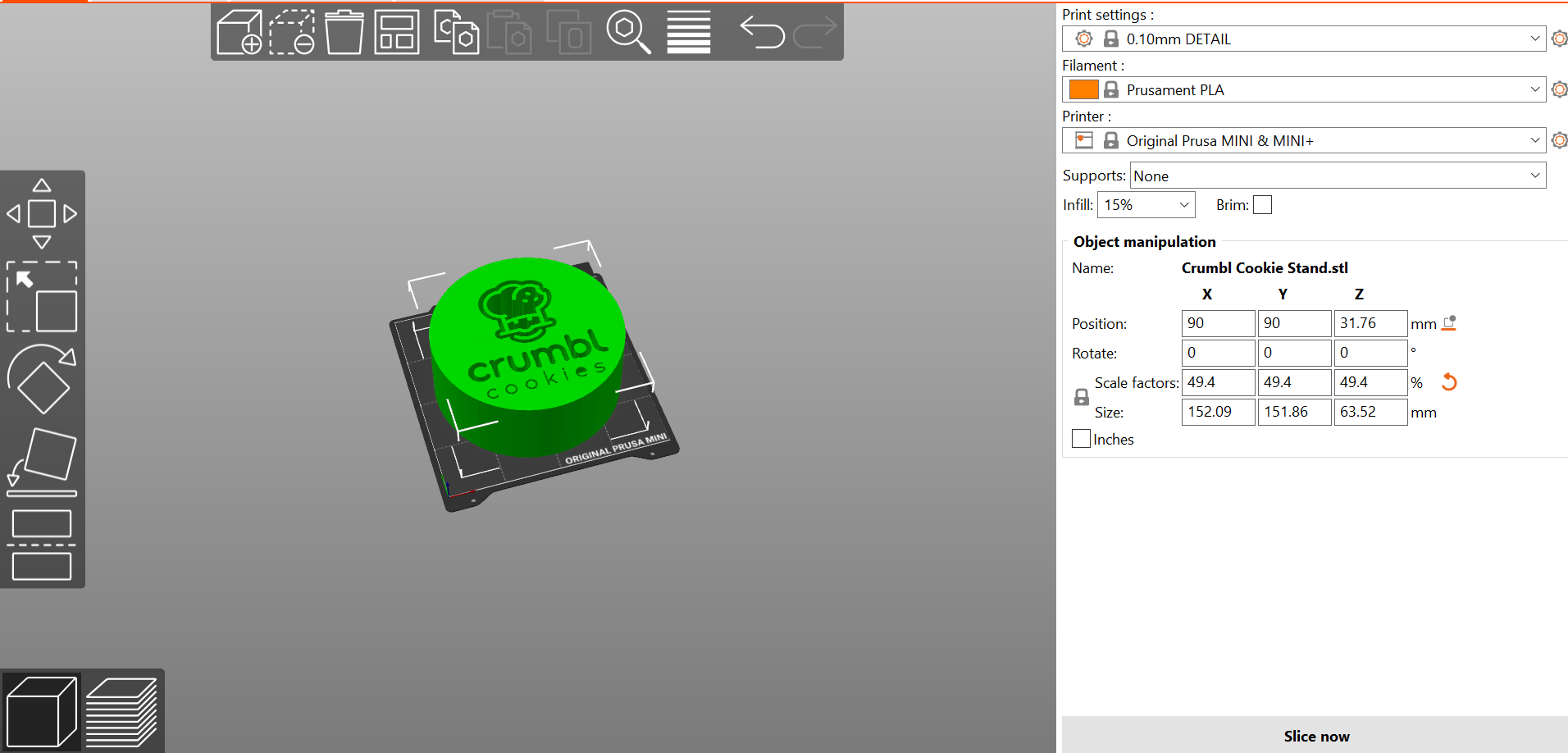Open Search with the magnifier icon
Image resolution: width=1568 pixels, height=753 pixels.
(628, 32)
